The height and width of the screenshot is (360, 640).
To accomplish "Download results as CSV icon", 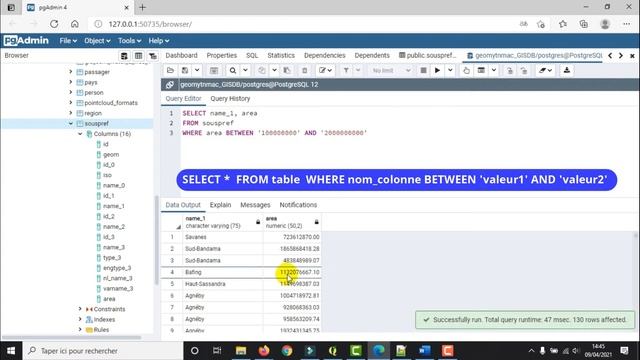I will (567, 71).
